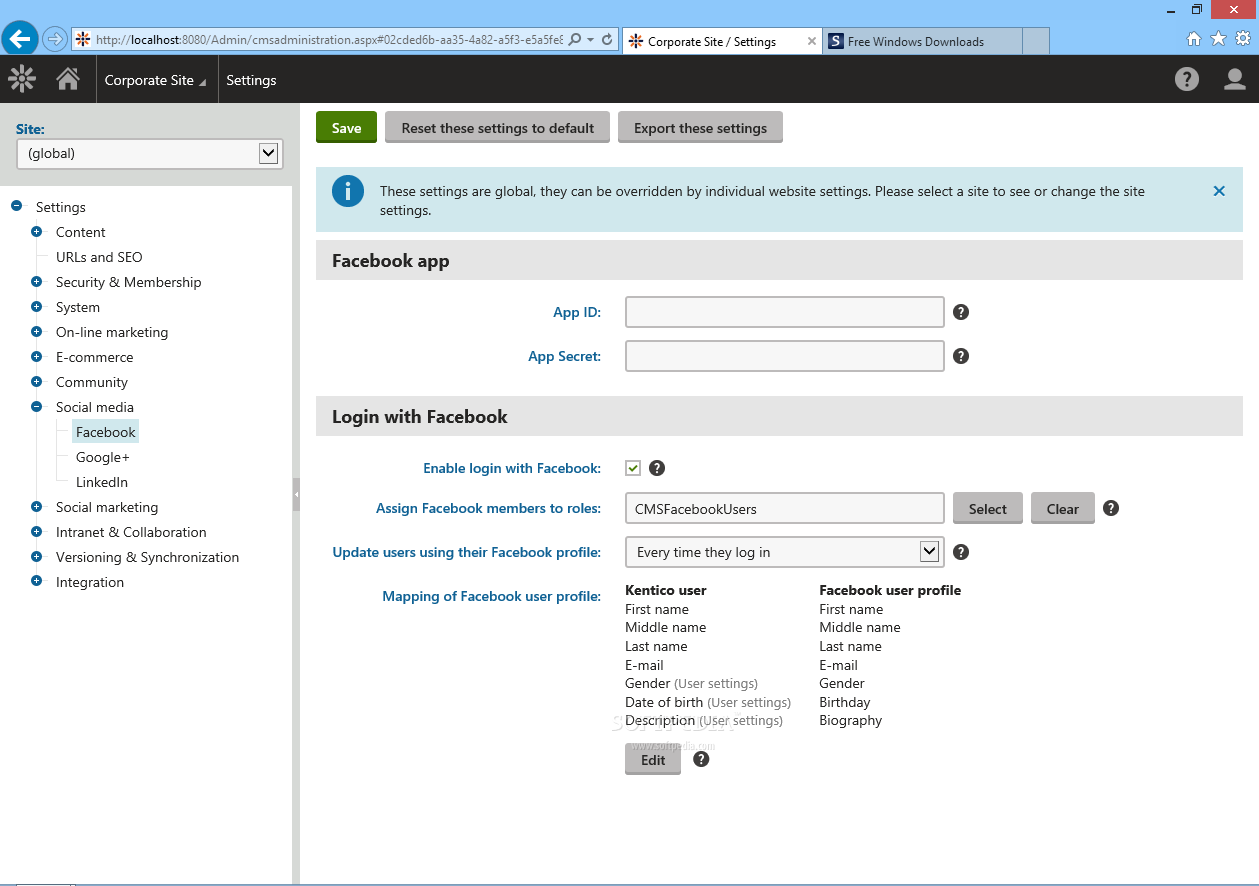Expand the Security & Membership node
The width and height of the screenshot is (1259, 886).
pyautogui.click(x=36, y=282)
